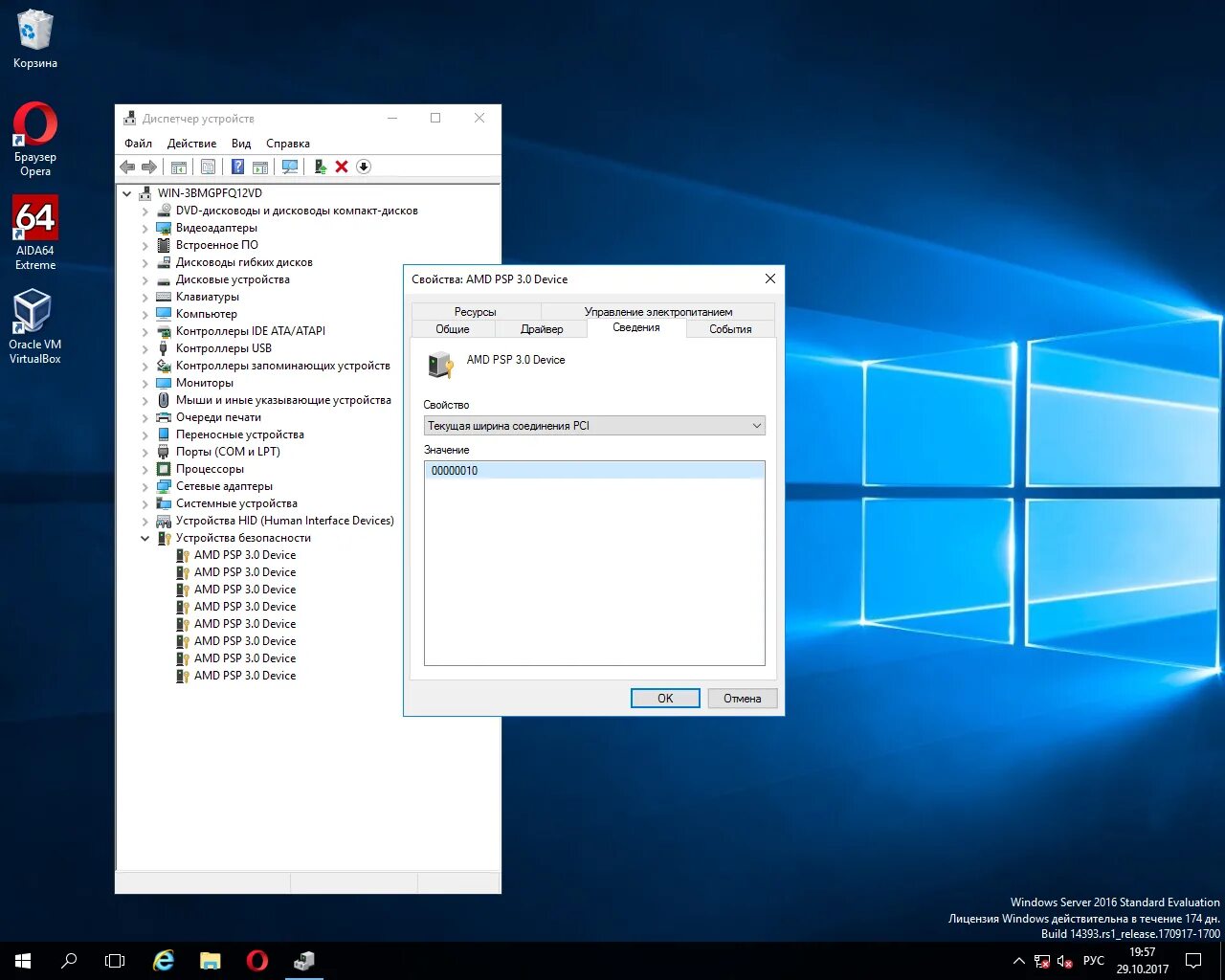Open the Браузер Opera desktop shortcut

(35, 140)
